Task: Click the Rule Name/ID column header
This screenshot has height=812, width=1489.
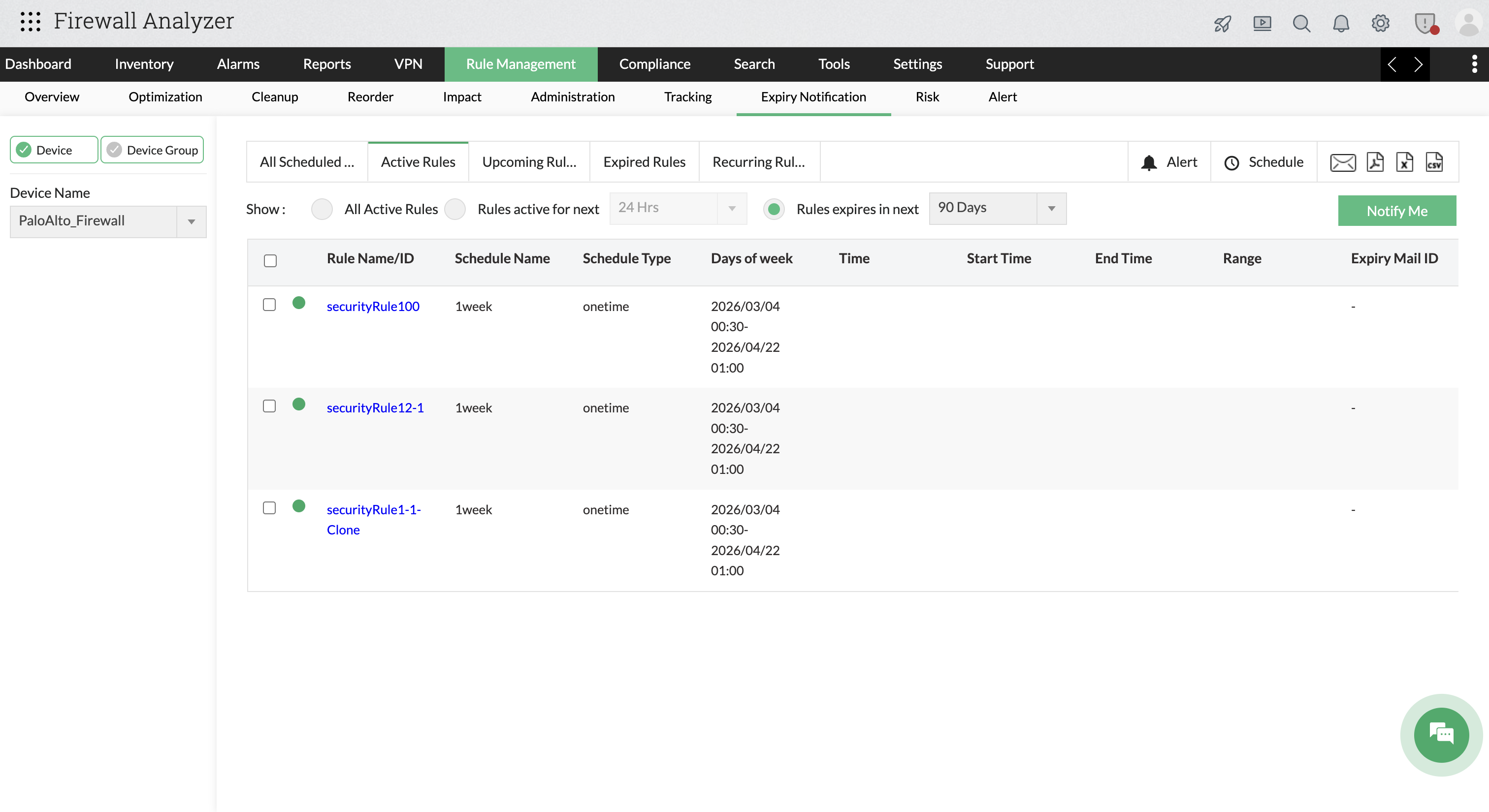Action: point(370,259)
